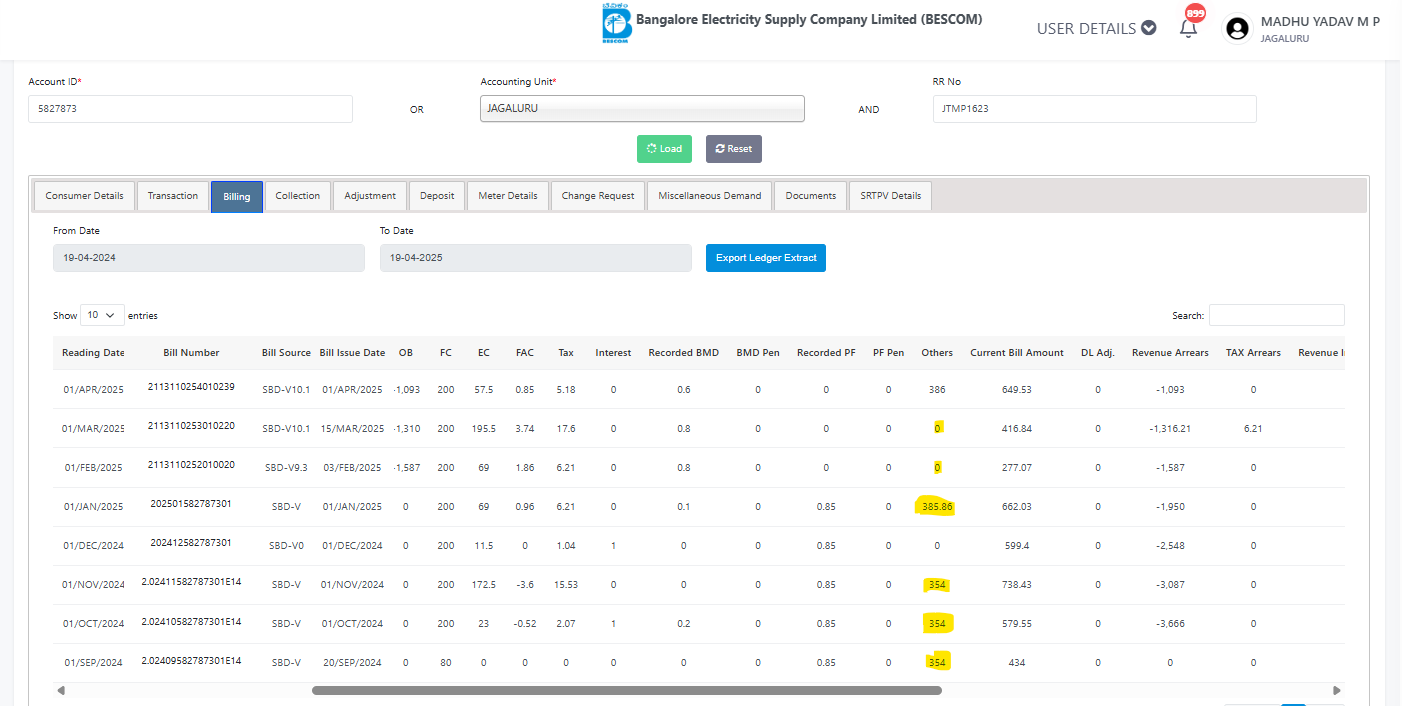
Task: Click the user profile avatar icon
Action: (1237, 29)
